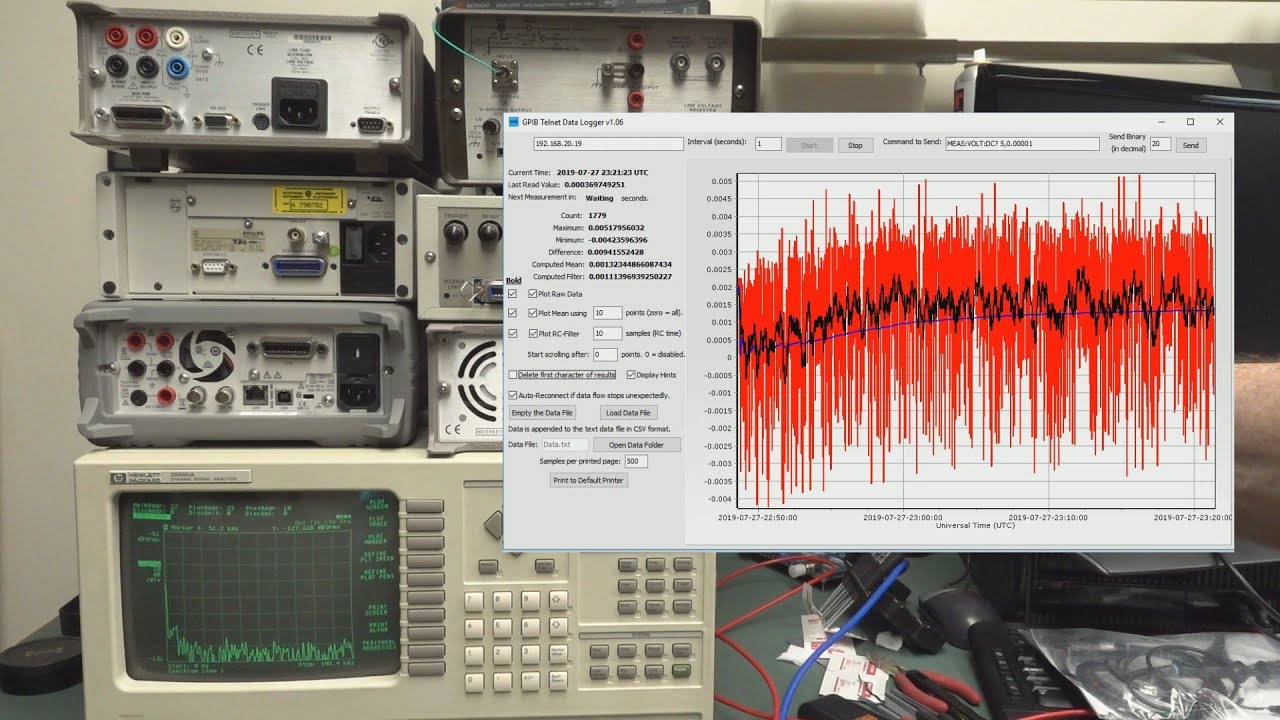Click inside the voltage plot graph area
Viewport: 1280px width, 720px height.
click(x=976, y=342)
